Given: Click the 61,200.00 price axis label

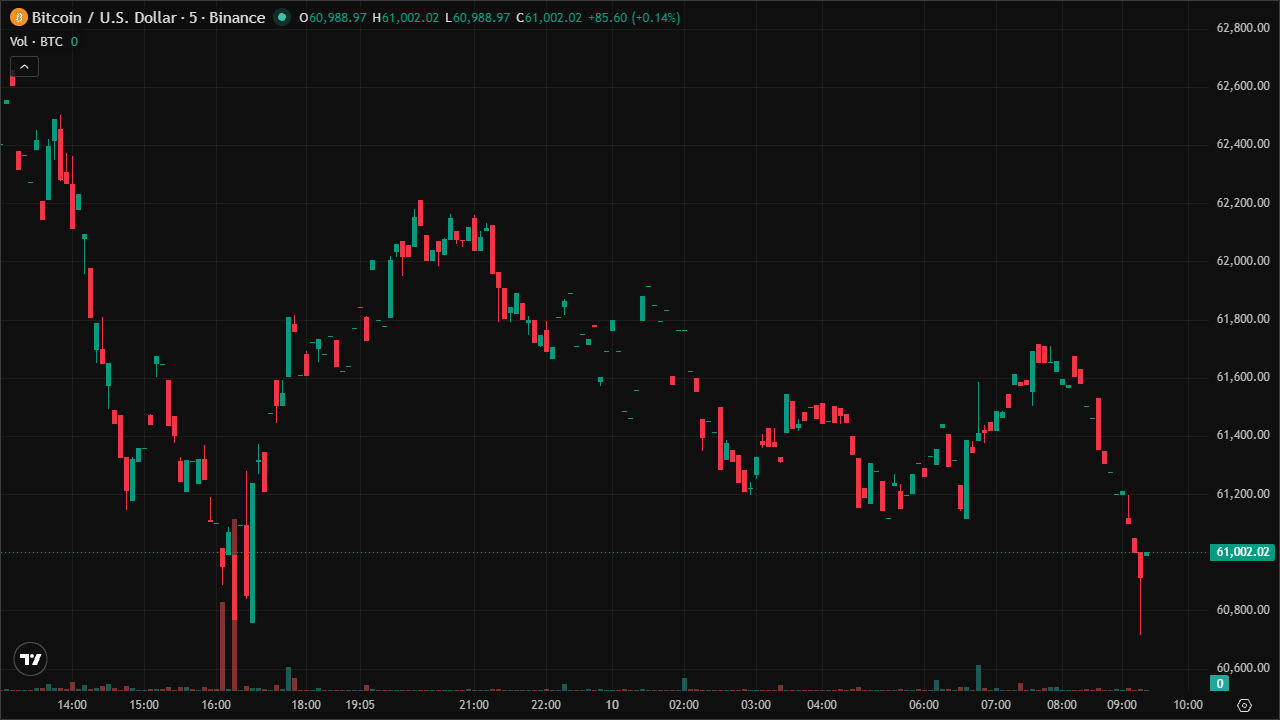Looking at the screenshot, I should 1243,494.
